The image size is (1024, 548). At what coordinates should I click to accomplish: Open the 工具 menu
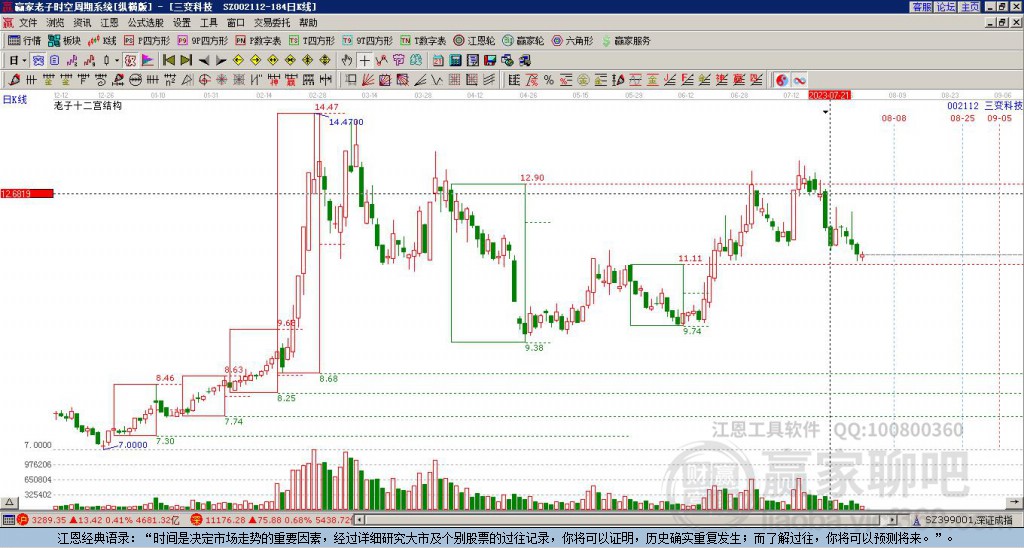(209, 23)
